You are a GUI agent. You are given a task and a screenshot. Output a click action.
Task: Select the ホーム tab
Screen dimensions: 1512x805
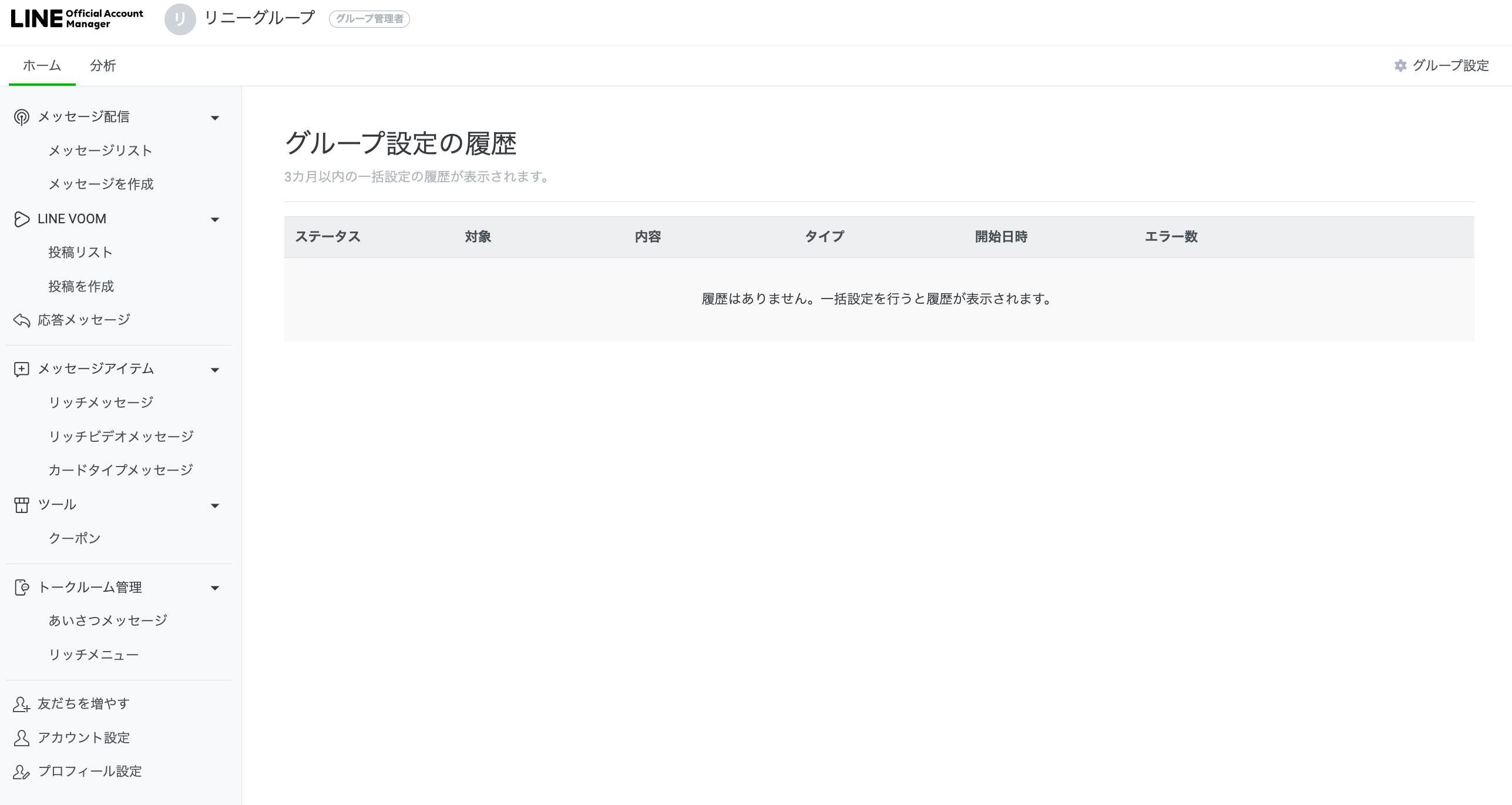pyautogui.click(x=42, y=66)
